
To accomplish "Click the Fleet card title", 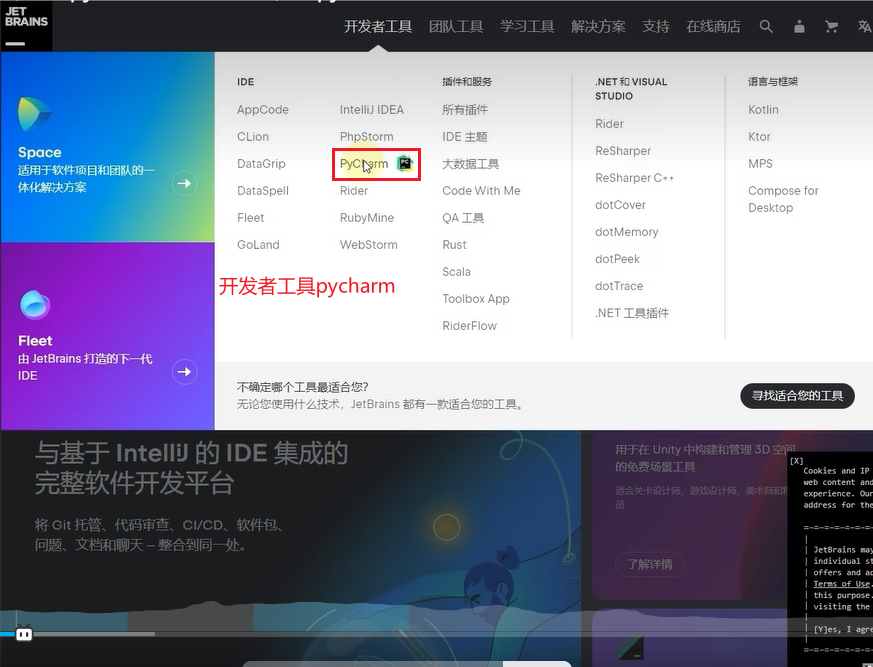I will click(x=35, y=341).
